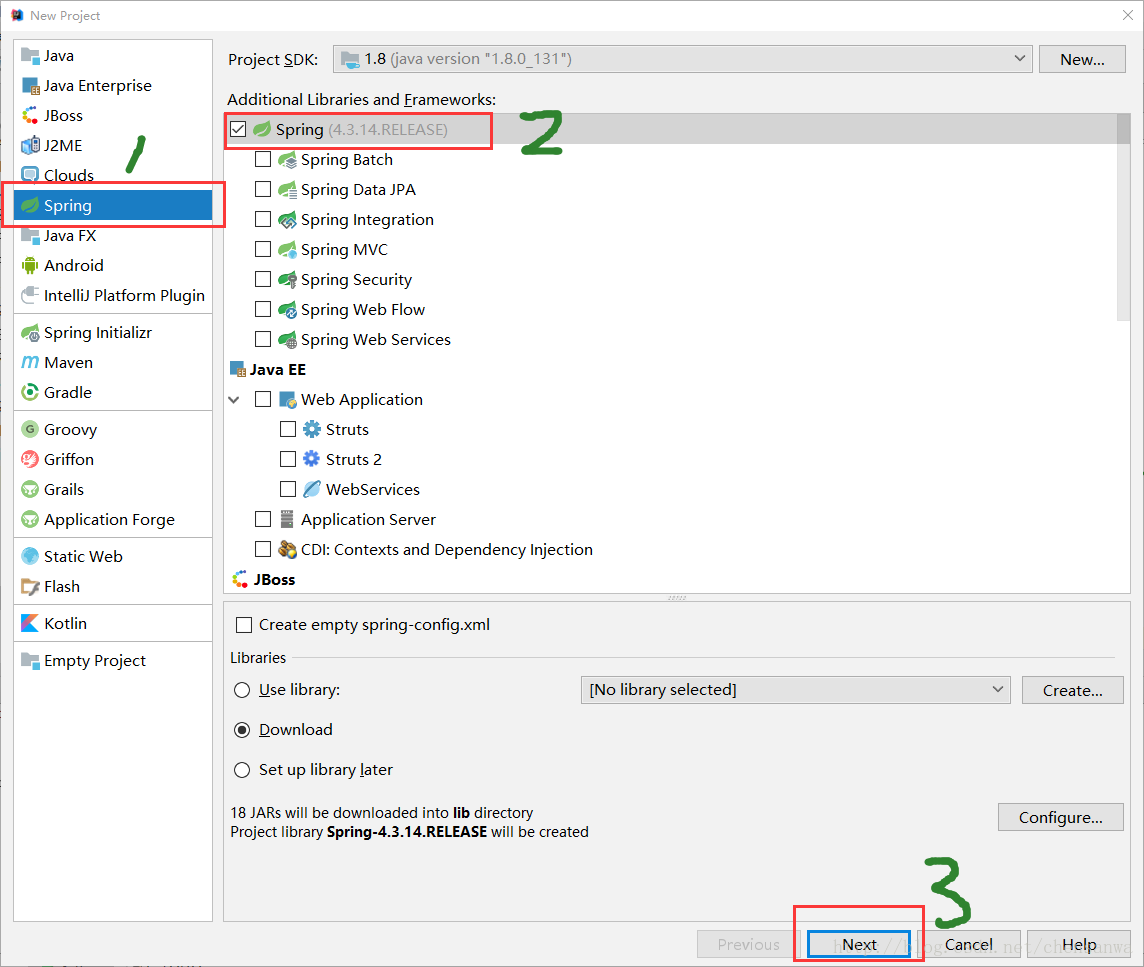
Task: Choose the Java FX icon
Action: click(x=30, y=236)
